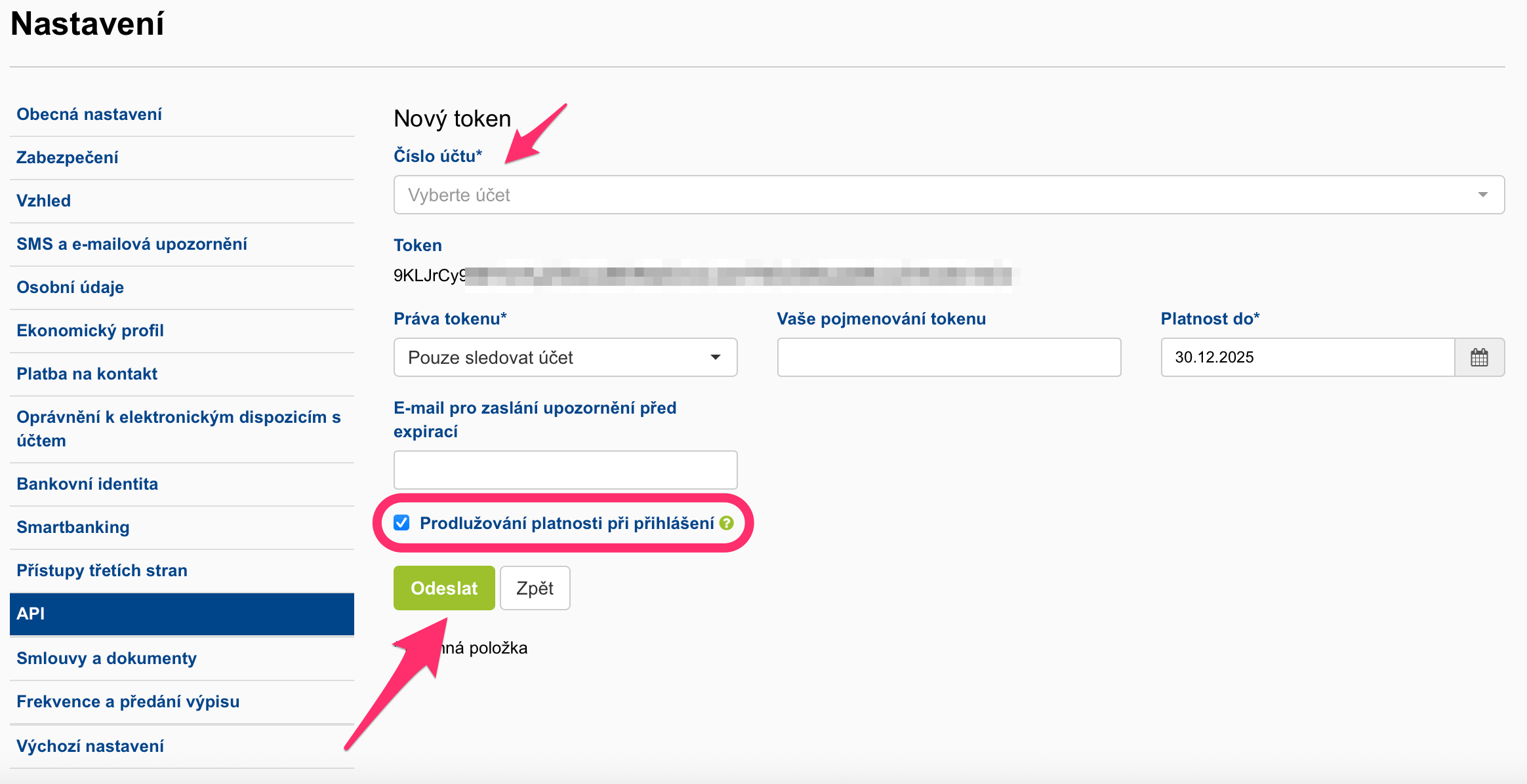Open the calendar date picker icon
Viewport: 1527px width, 784px height.
[x=1479, y=357]
